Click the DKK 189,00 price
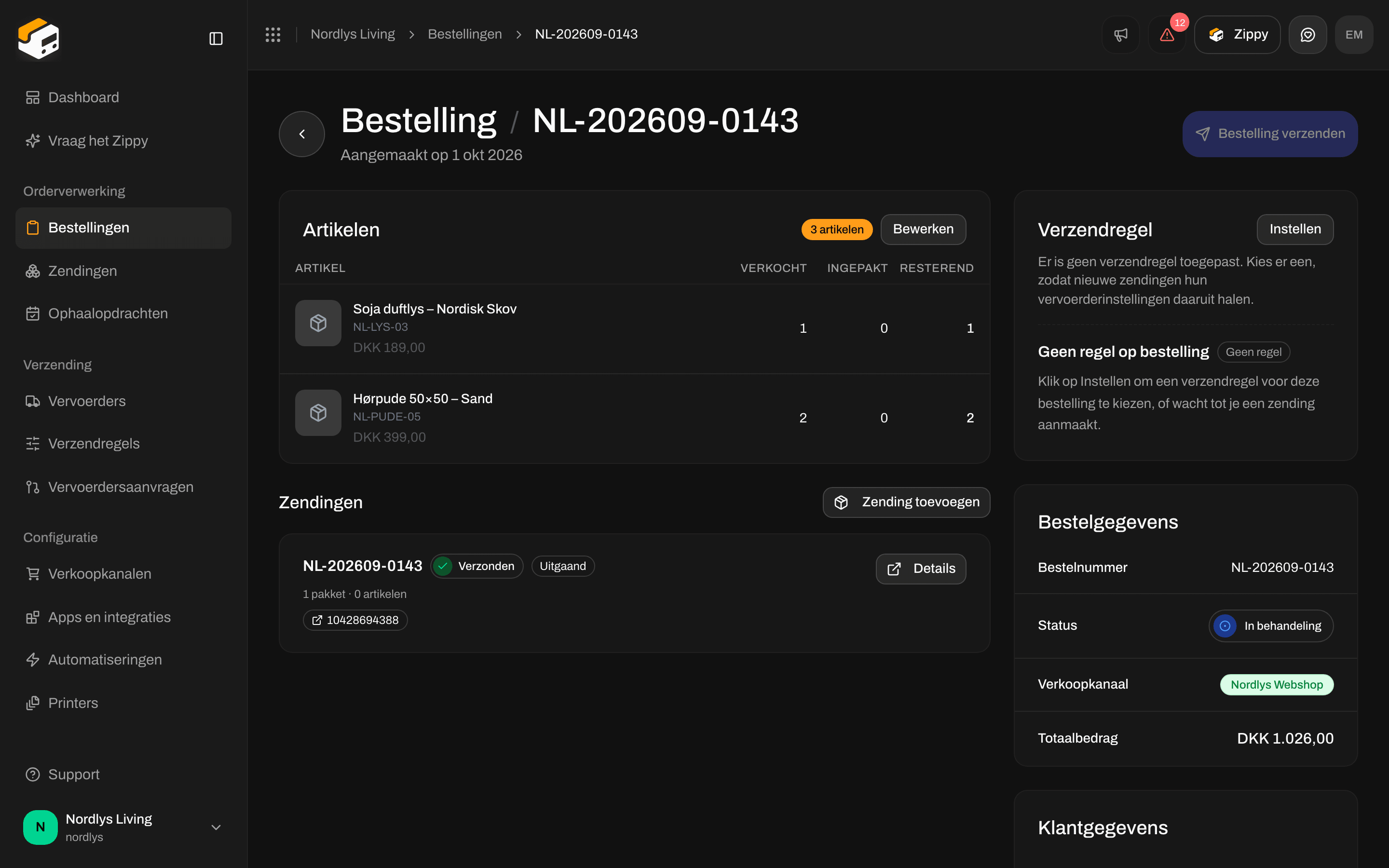1389x868 pixels. [x=389, y=348]
